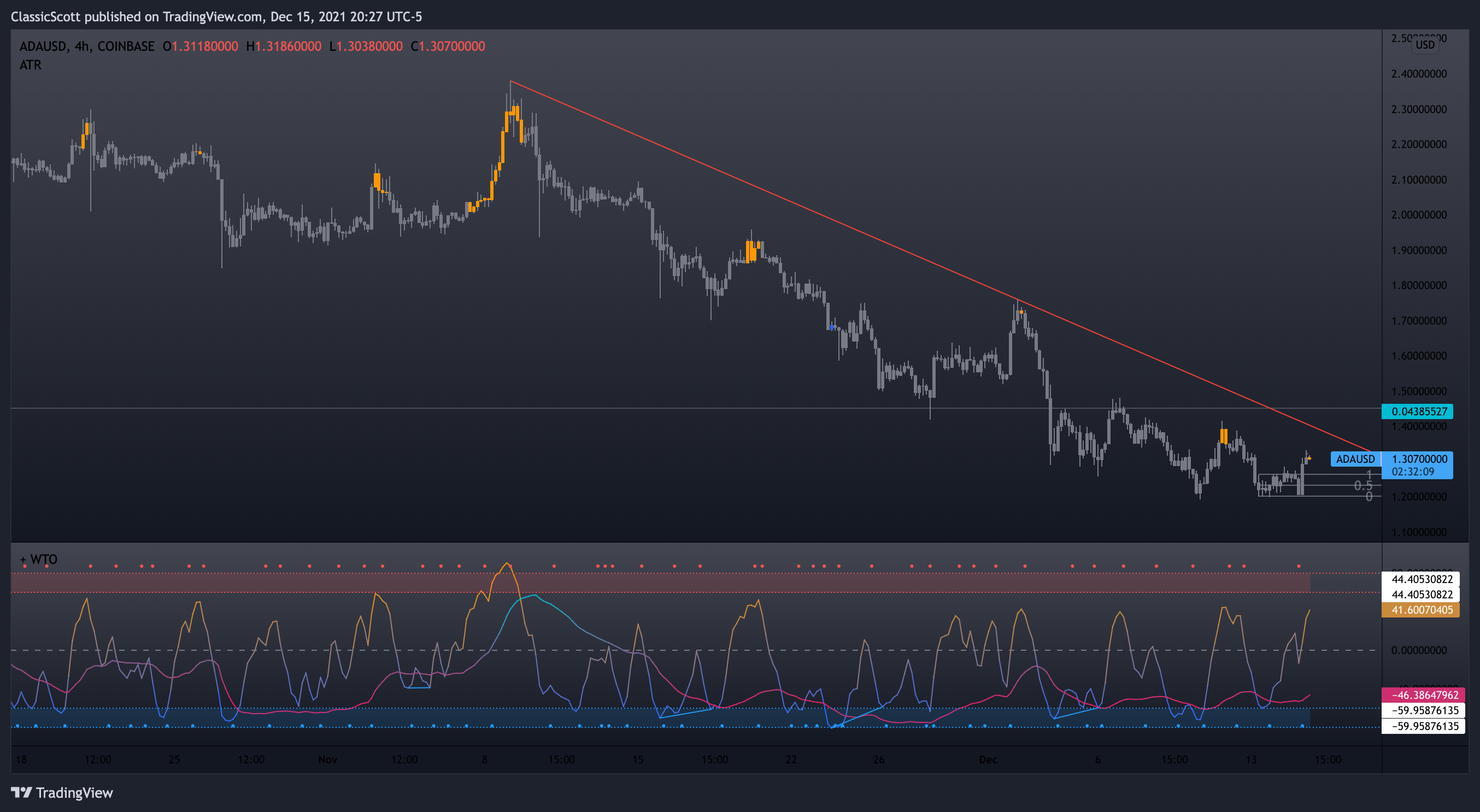Click the candle countdown 02:32:09
The image size is (1480, 812).
(x=1413, y=472)
